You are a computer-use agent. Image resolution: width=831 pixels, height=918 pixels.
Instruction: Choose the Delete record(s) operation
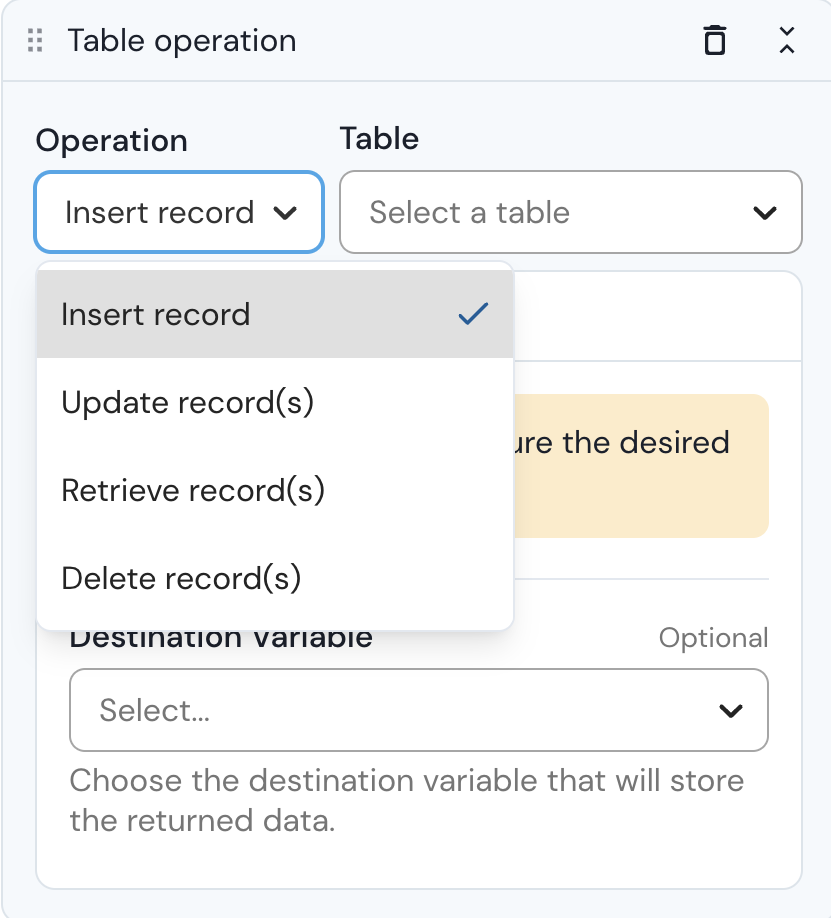(x=181, y=578)
